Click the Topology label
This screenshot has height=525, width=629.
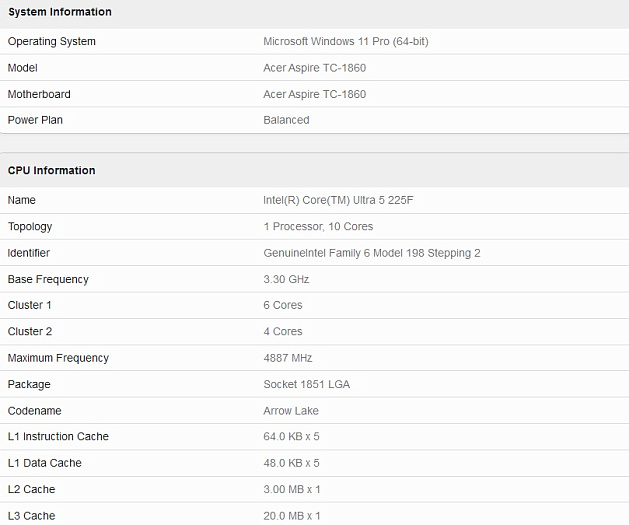click(30, 227)
